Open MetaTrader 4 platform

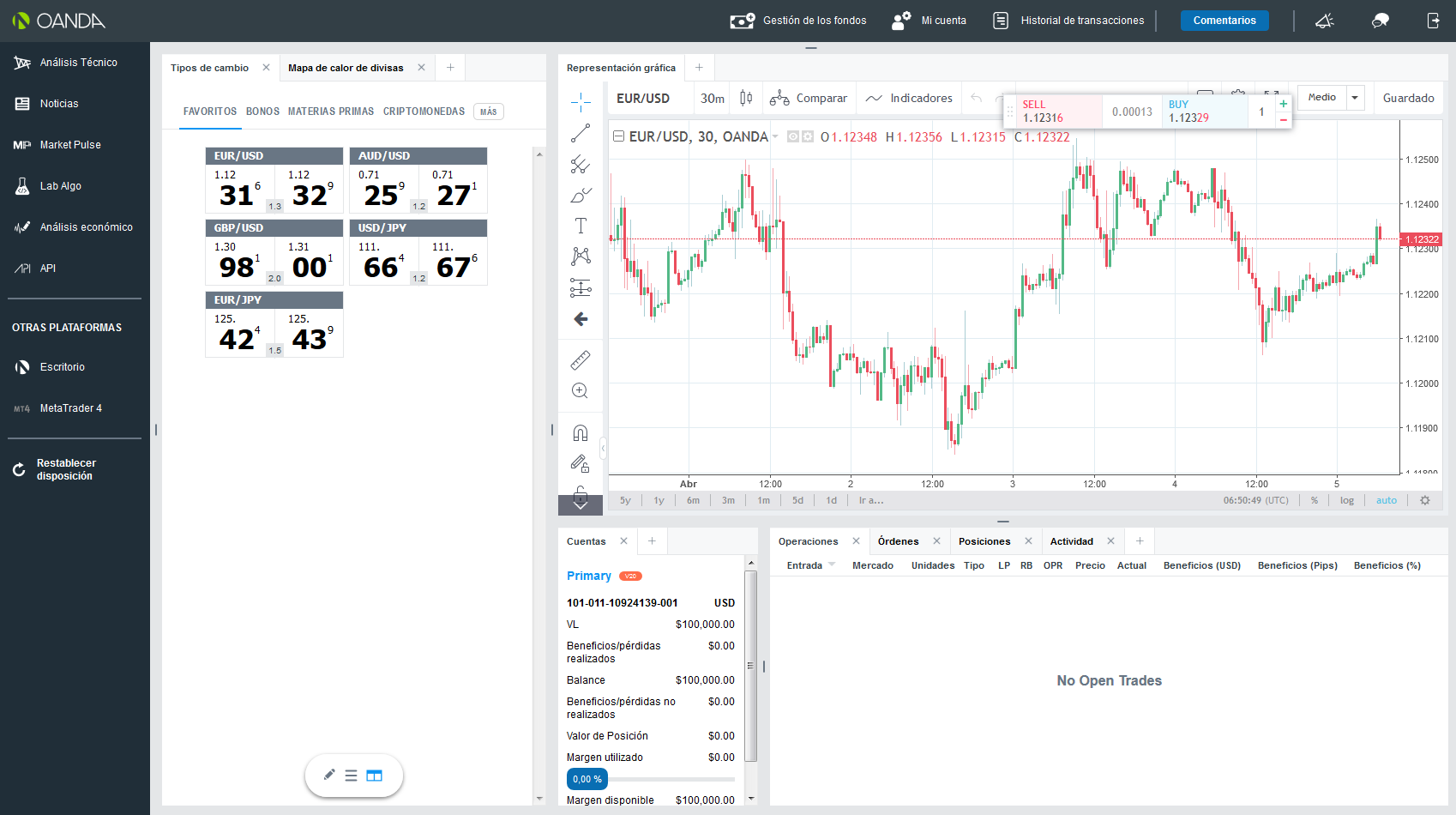(x=58, y=408)
